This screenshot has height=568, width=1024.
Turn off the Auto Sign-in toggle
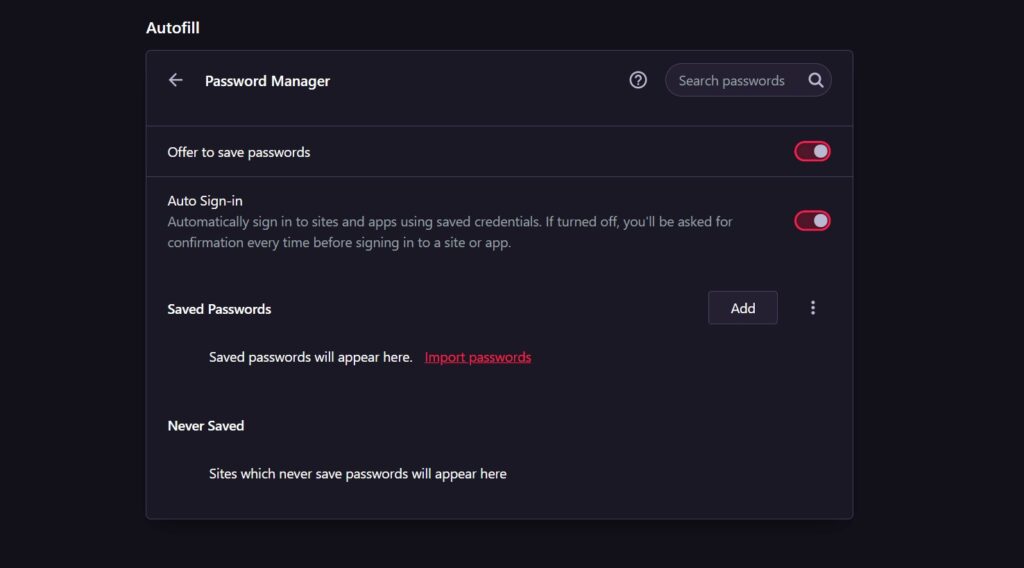(x=812, y=221)
